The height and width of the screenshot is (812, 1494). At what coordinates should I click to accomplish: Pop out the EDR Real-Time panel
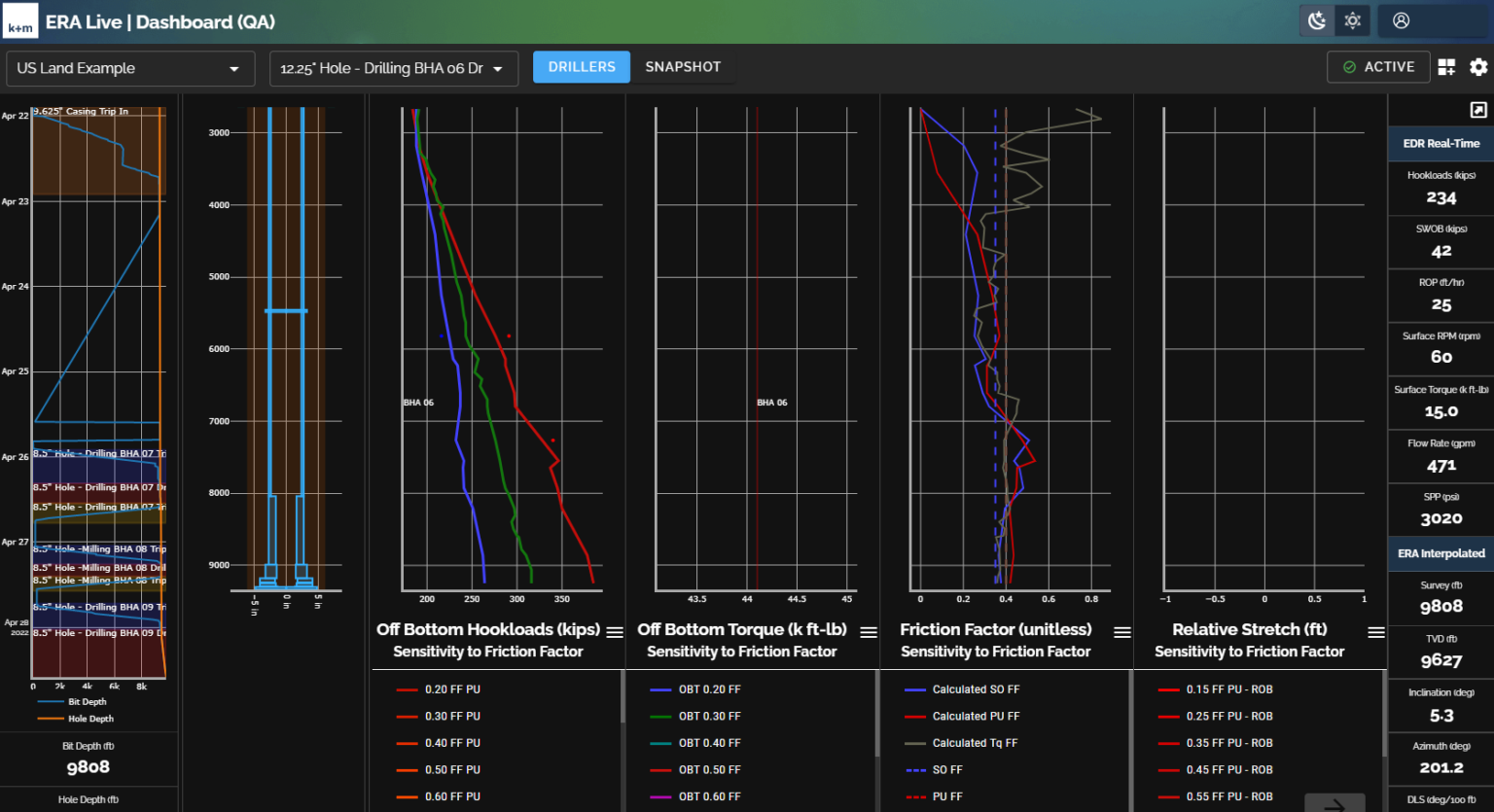point(1477,110)
